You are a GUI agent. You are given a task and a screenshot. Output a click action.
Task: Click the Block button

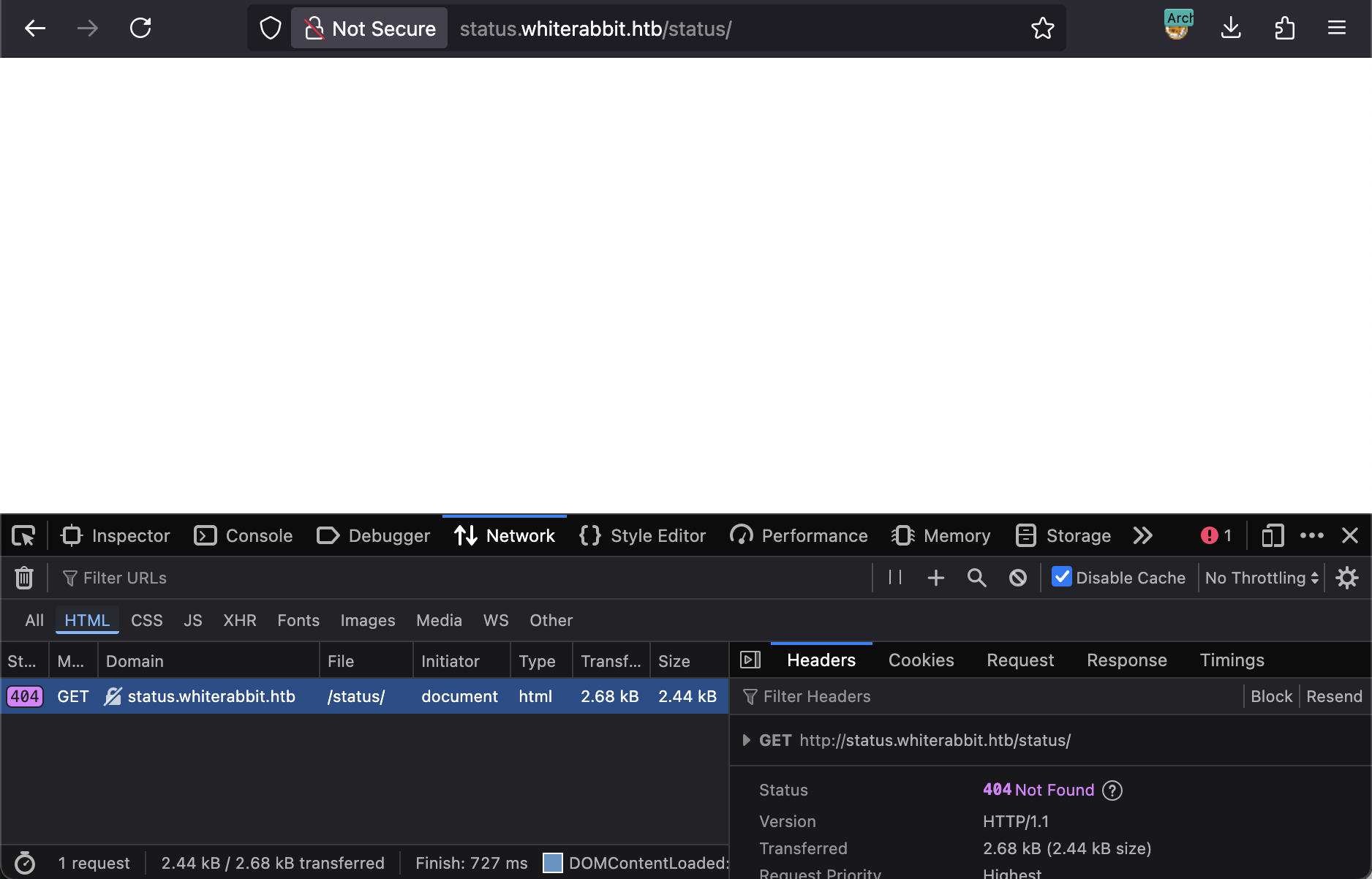(1271, 695)
